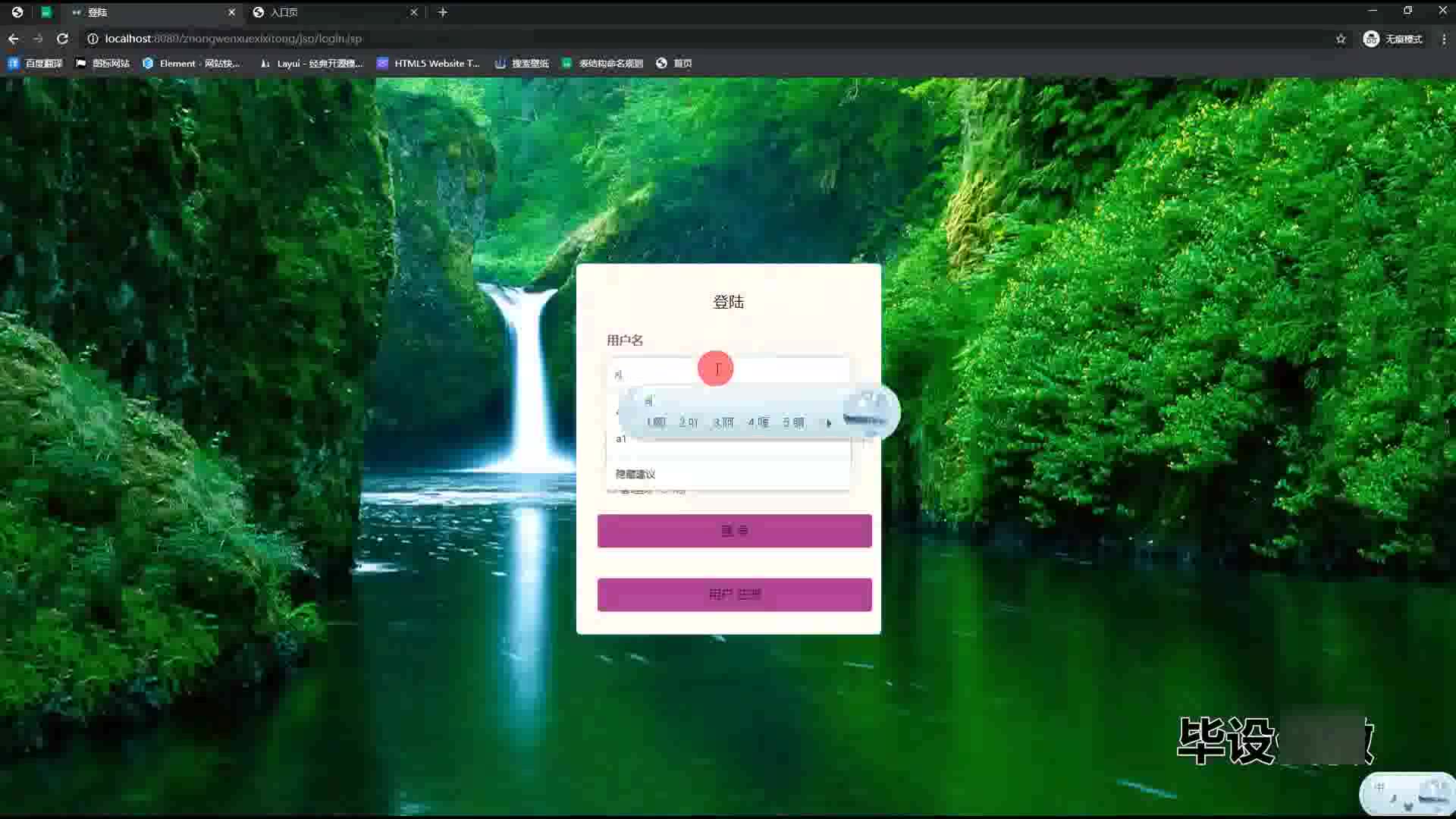This screenshot has height=819, width=1456.
Task: Toggle the 中 language mode on the IME bar
Action: (1379, 787)
